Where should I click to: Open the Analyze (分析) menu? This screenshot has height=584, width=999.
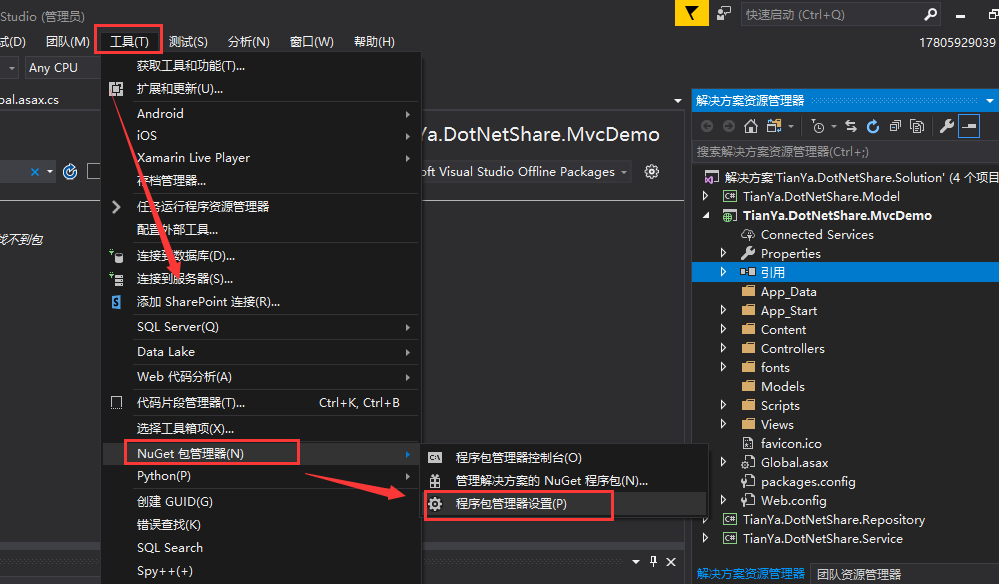tap(248, 41)
